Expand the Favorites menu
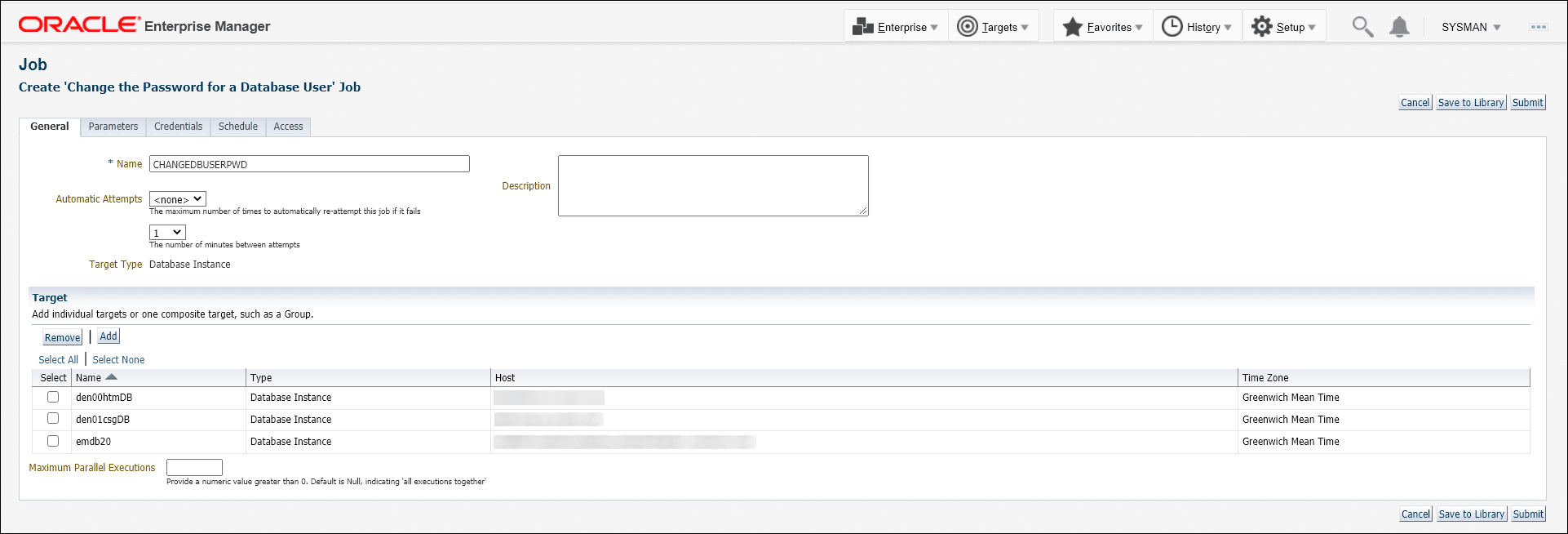This screenshot has width=1568, height=534. tap(1103, 27)
